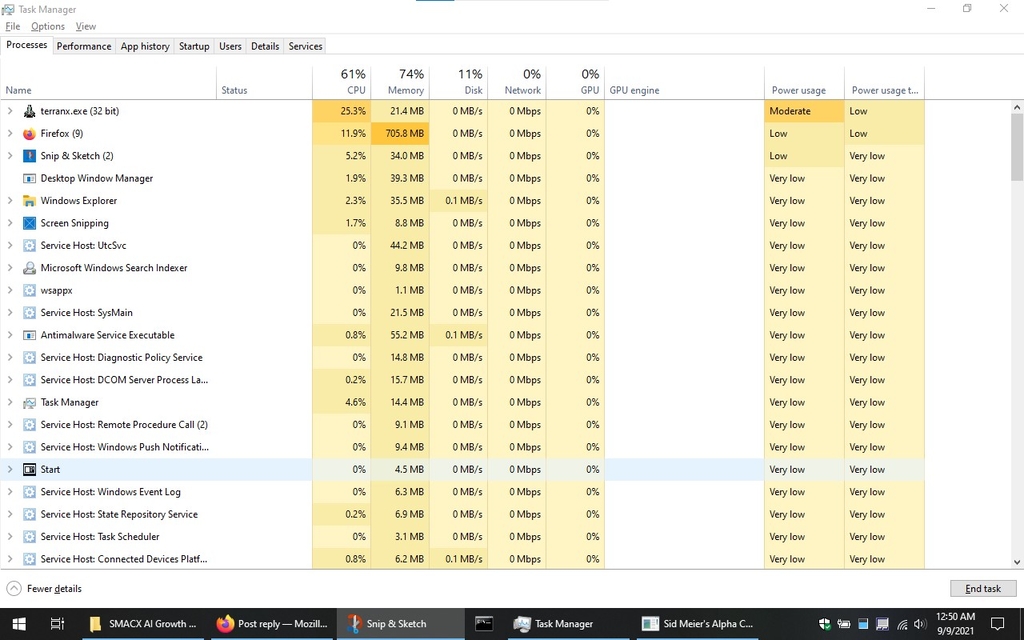Viewport: 1024px width, 640px height.
Task: Expand the terranx.exe process tree
Action: pos(10,111)
